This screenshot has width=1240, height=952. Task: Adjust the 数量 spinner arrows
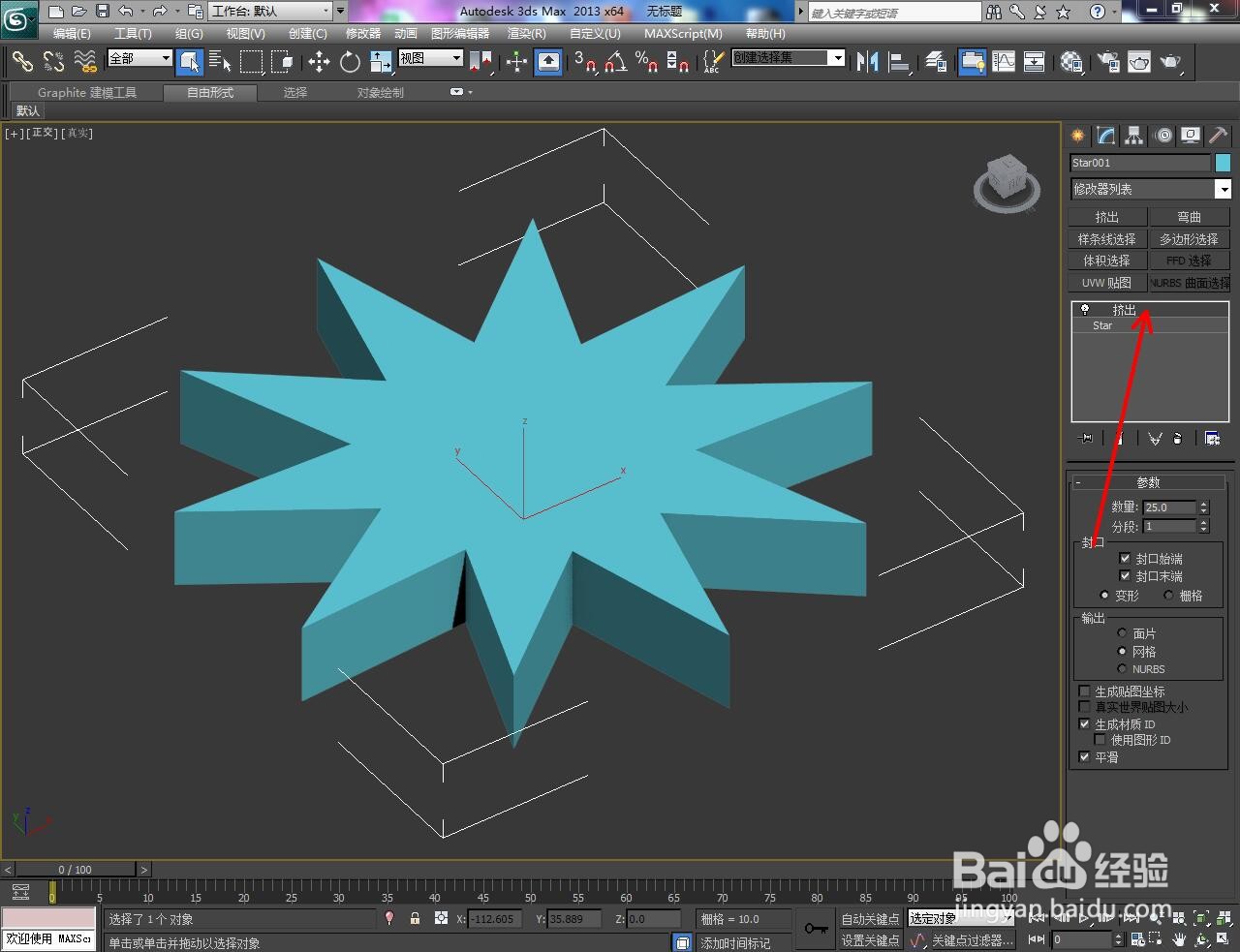1203,507
